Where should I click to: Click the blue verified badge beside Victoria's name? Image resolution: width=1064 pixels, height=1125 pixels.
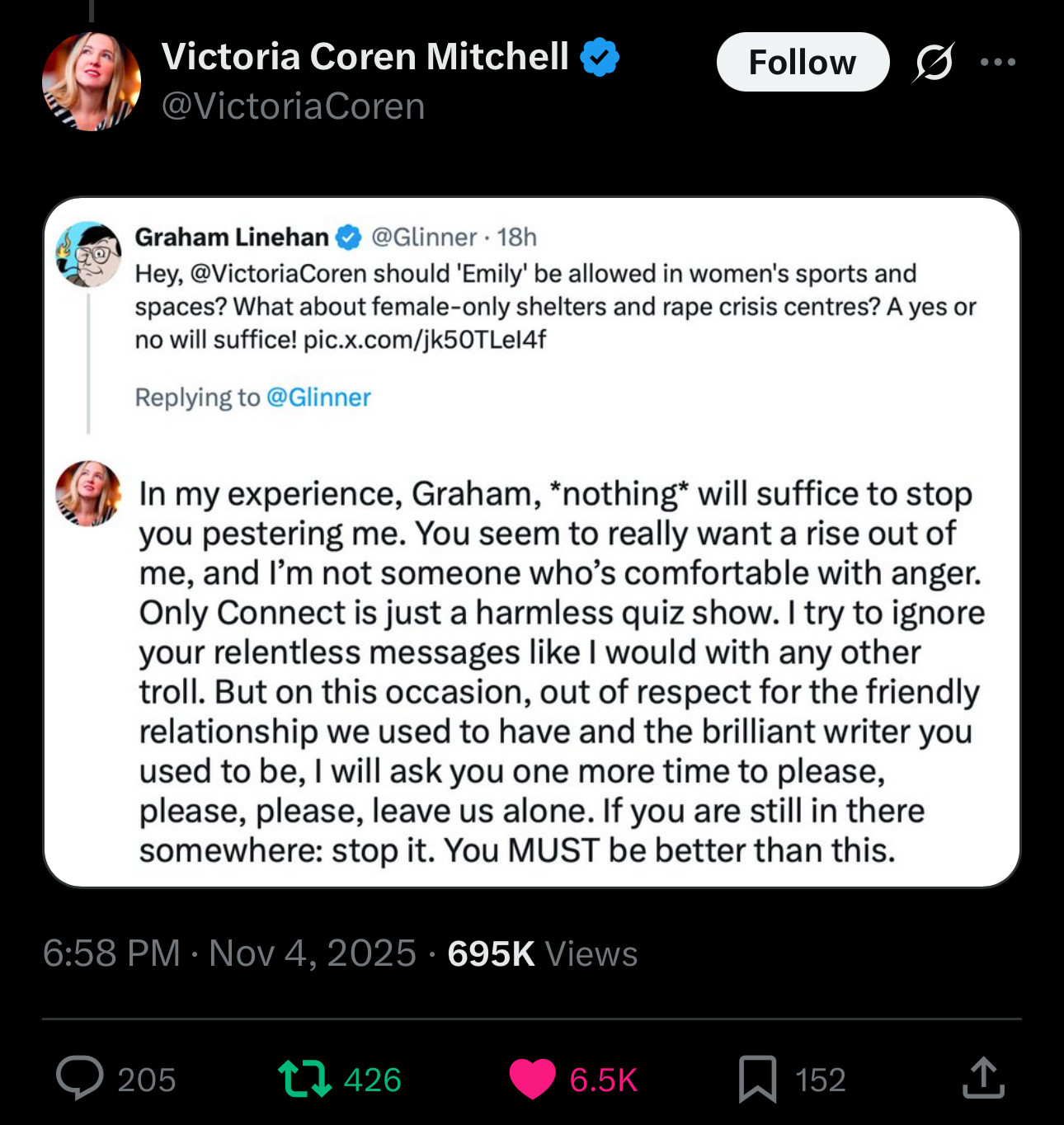pyautogui.click(x=600, y=57)
